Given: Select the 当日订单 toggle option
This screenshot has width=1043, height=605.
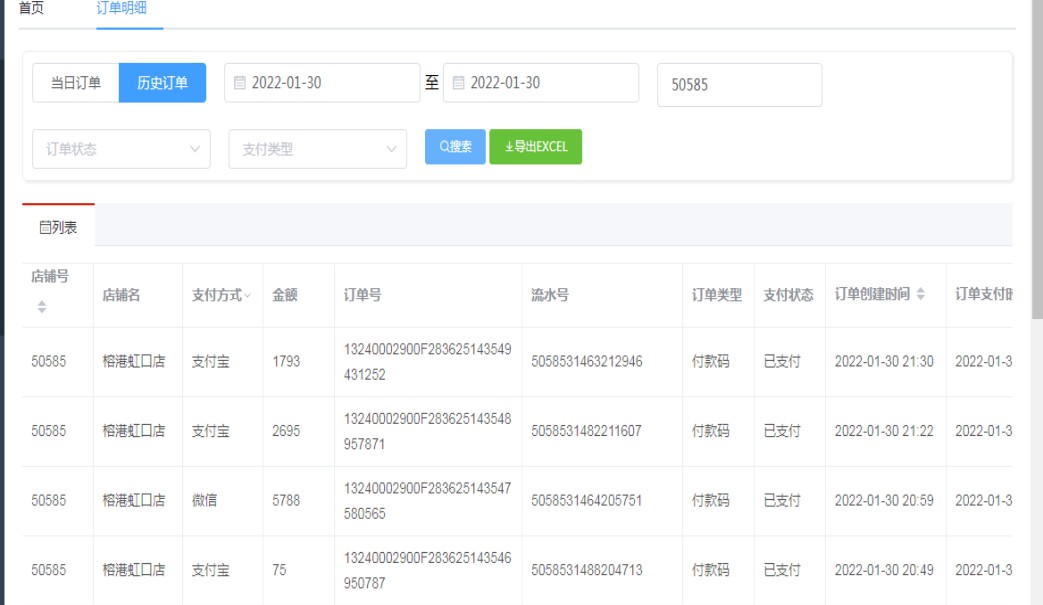Looking at the screenshot, I should click(76, 83).
